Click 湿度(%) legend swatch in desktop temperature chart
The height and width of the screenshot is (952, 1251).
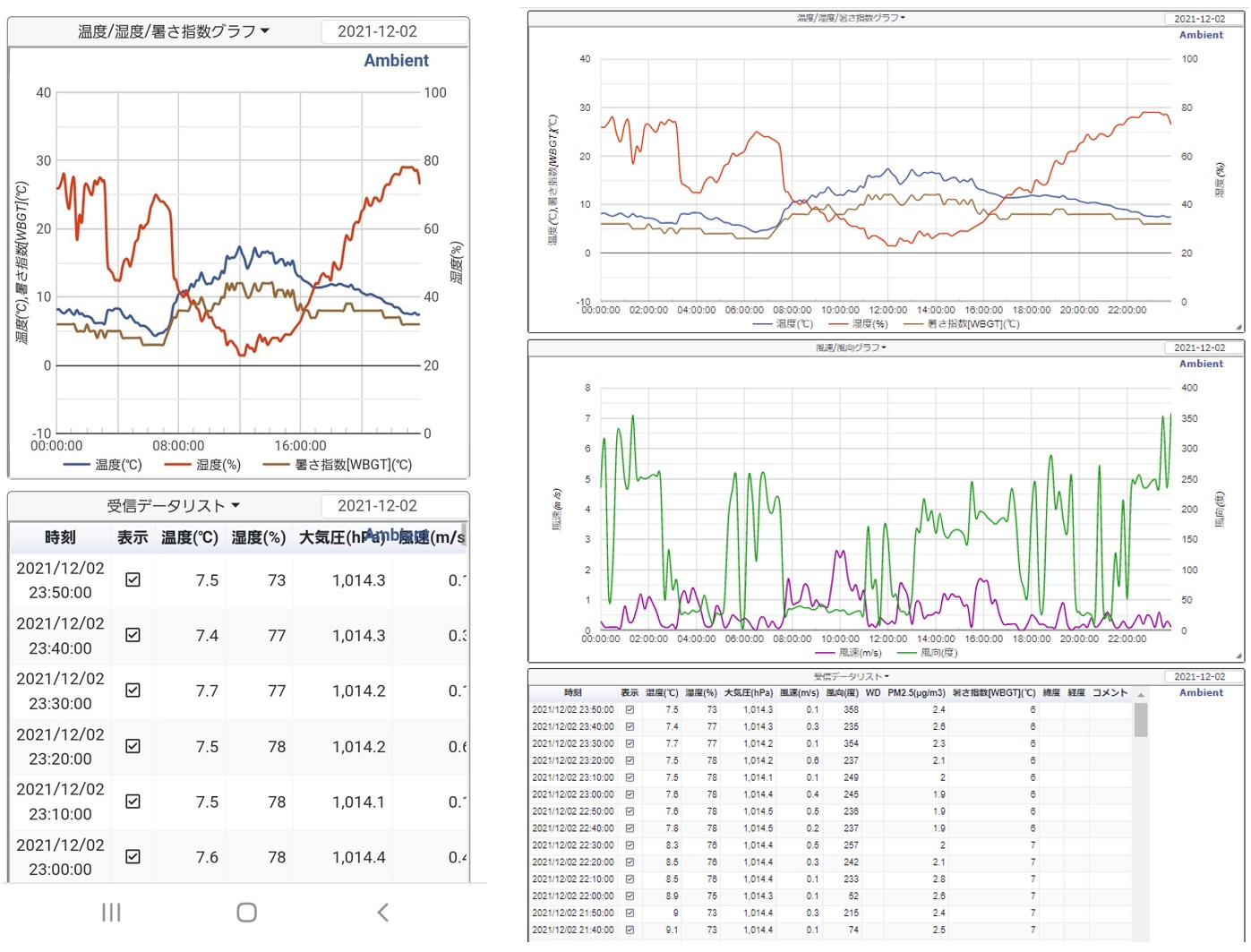click(838, 324)
